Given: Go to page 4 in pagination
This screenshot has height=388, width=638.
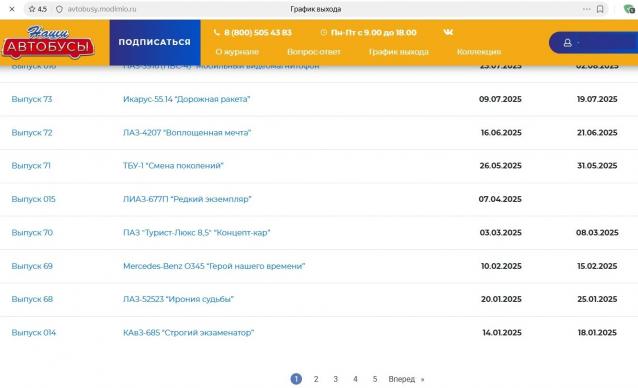Looking at the screenshot, I should tap(355, 379).
